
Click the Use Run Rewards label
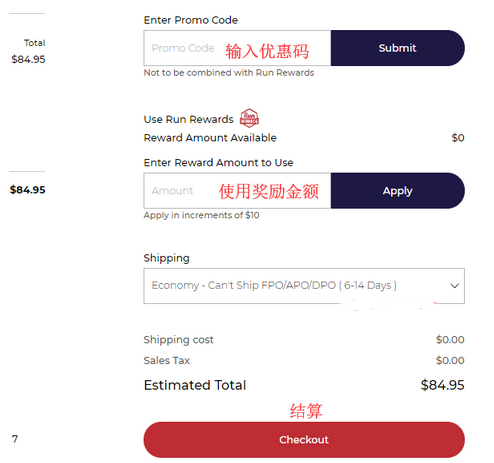(188, 119)
